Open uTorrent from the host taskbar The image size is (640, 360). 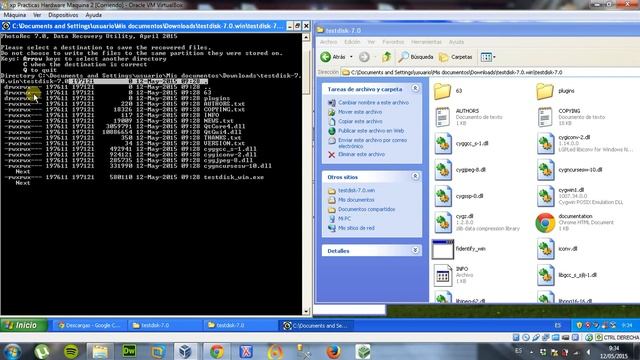(42, 351)
